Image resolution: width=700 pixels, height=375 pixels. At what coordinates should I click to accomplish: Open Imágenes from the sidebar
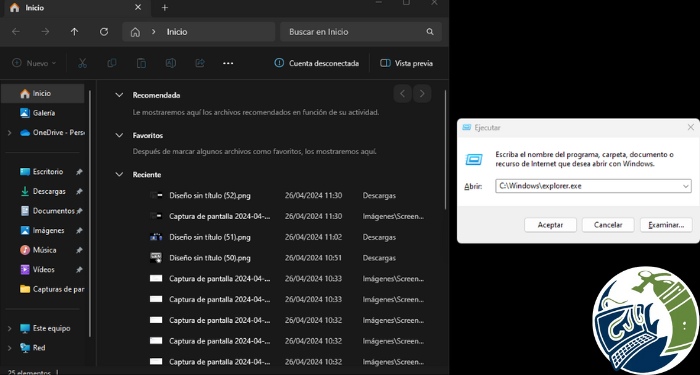(48, 230)
